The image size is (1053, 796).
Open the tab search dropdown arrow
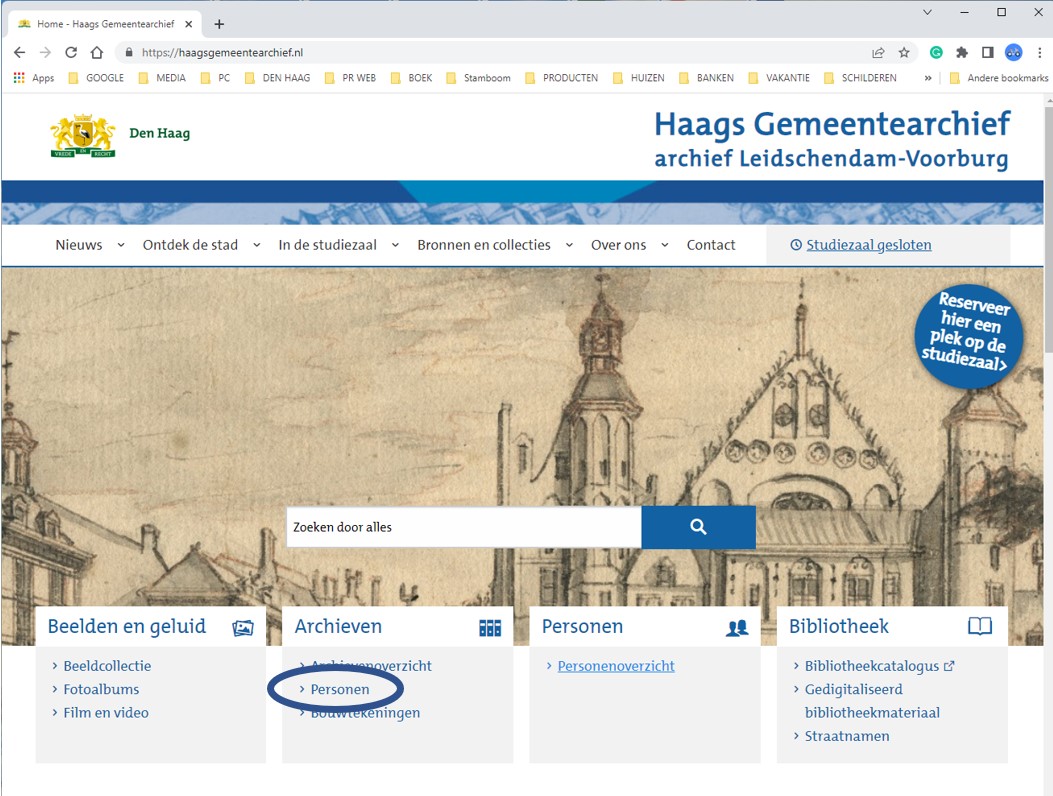[x=927, y=12]
